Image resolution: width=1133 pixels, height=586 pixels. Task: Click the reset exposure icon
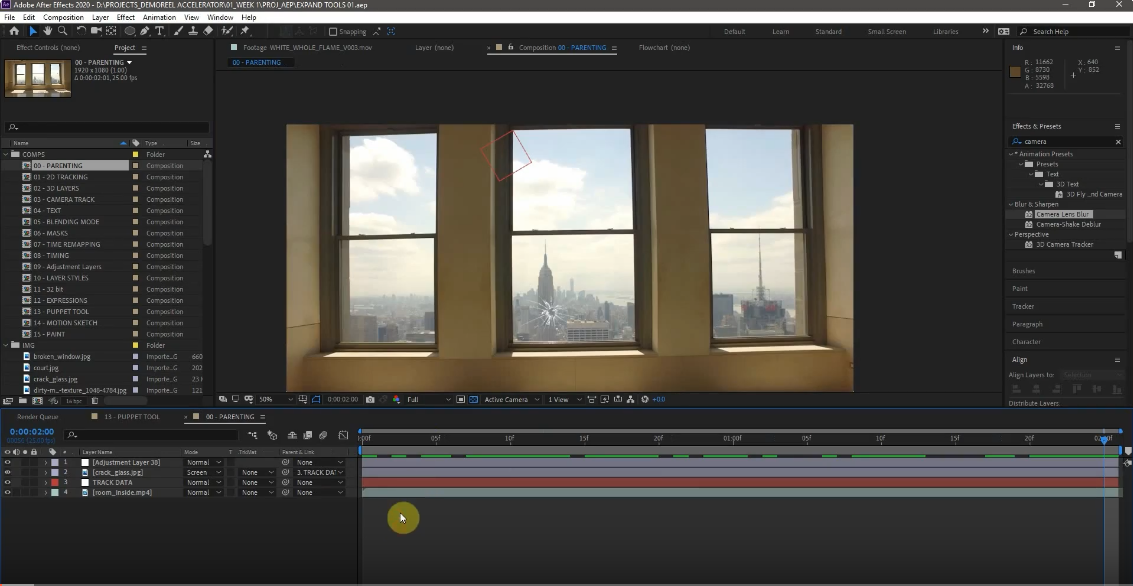[x=645, y=400]
